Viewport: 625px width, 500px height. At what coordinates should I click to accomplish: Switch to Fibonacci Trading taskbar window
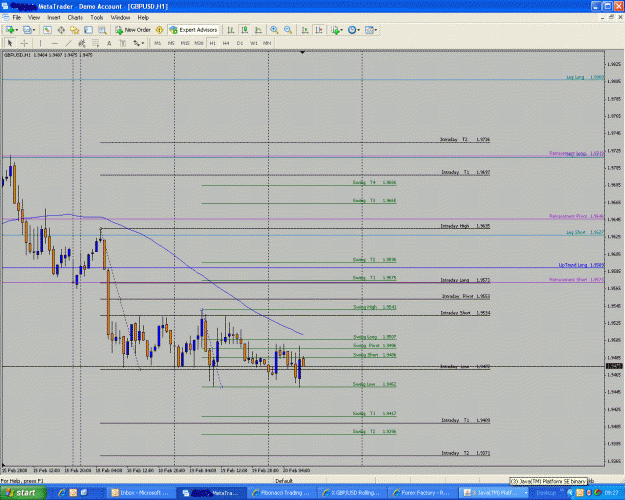pyautogui.click(x=281, y=493)
